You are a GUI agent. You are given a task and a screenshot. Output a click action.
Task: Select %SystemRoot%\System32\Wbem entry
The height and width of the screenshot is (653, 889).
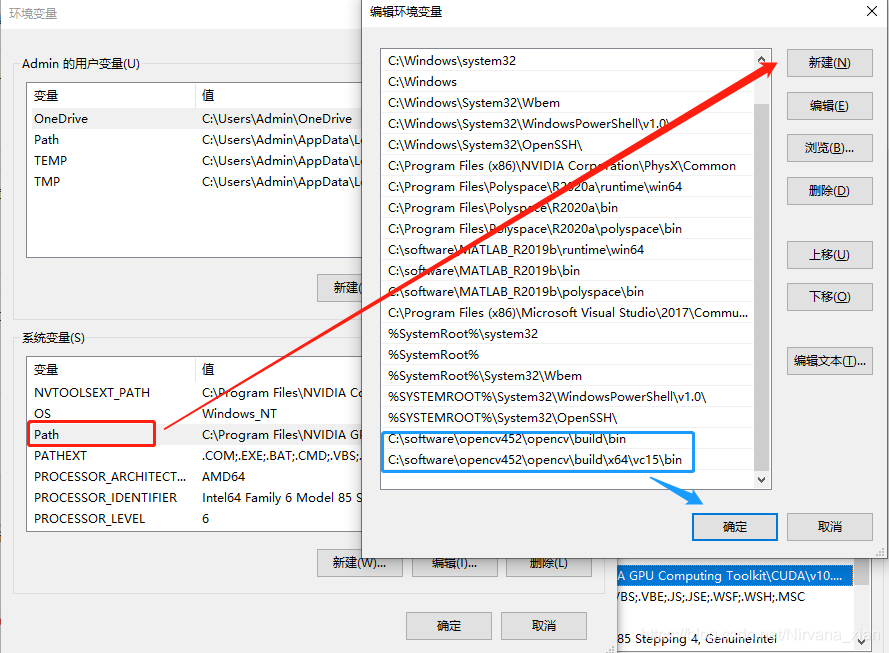point(568,375)
